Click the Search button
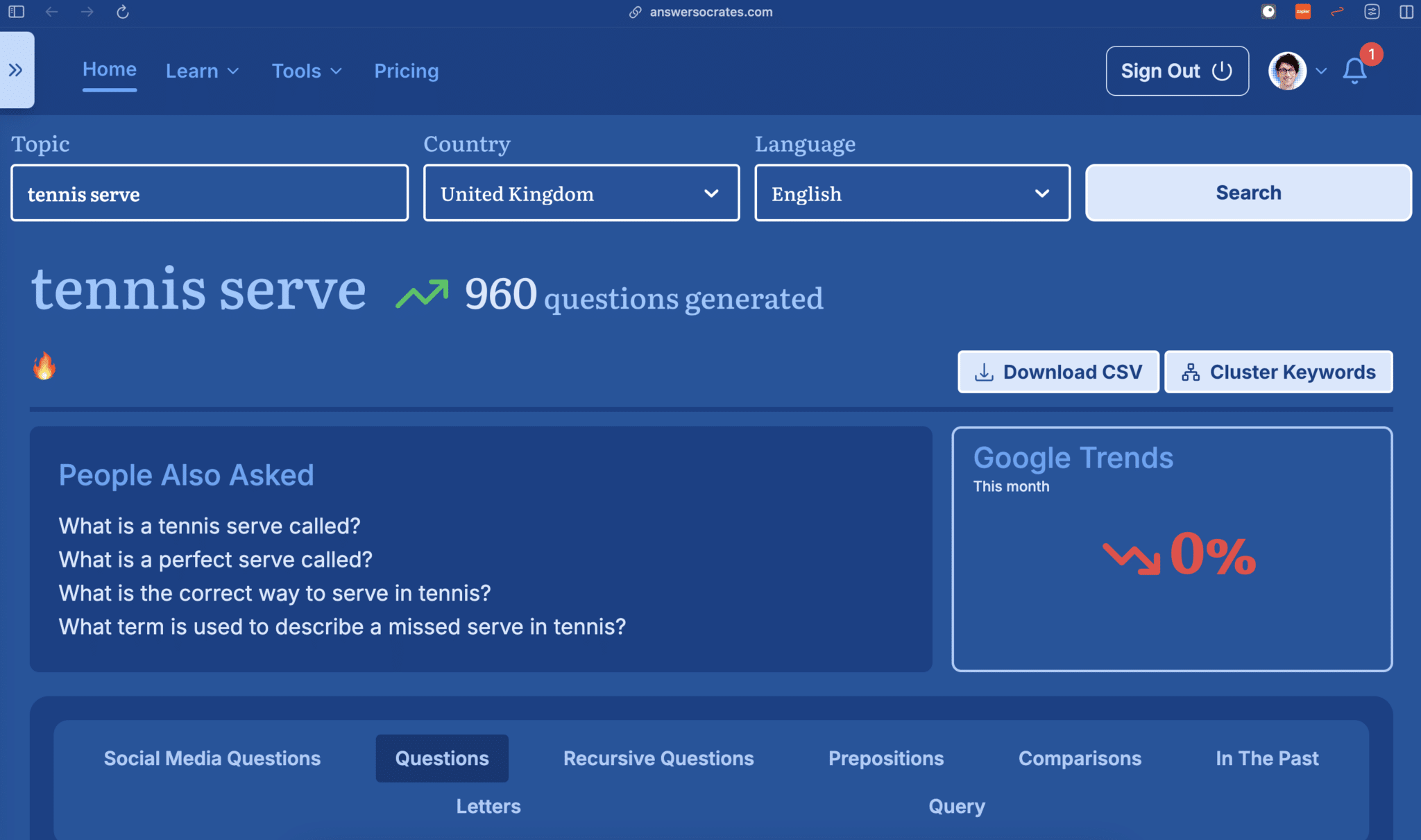Viewport: 1421px width, 840px height. [1248, 193]
